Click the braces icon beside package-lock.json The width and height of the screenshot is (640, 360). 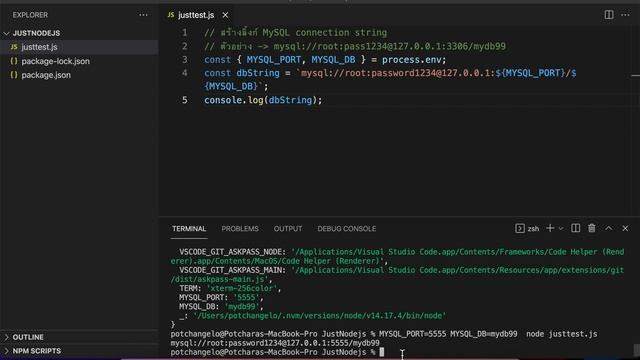[14, 61]
